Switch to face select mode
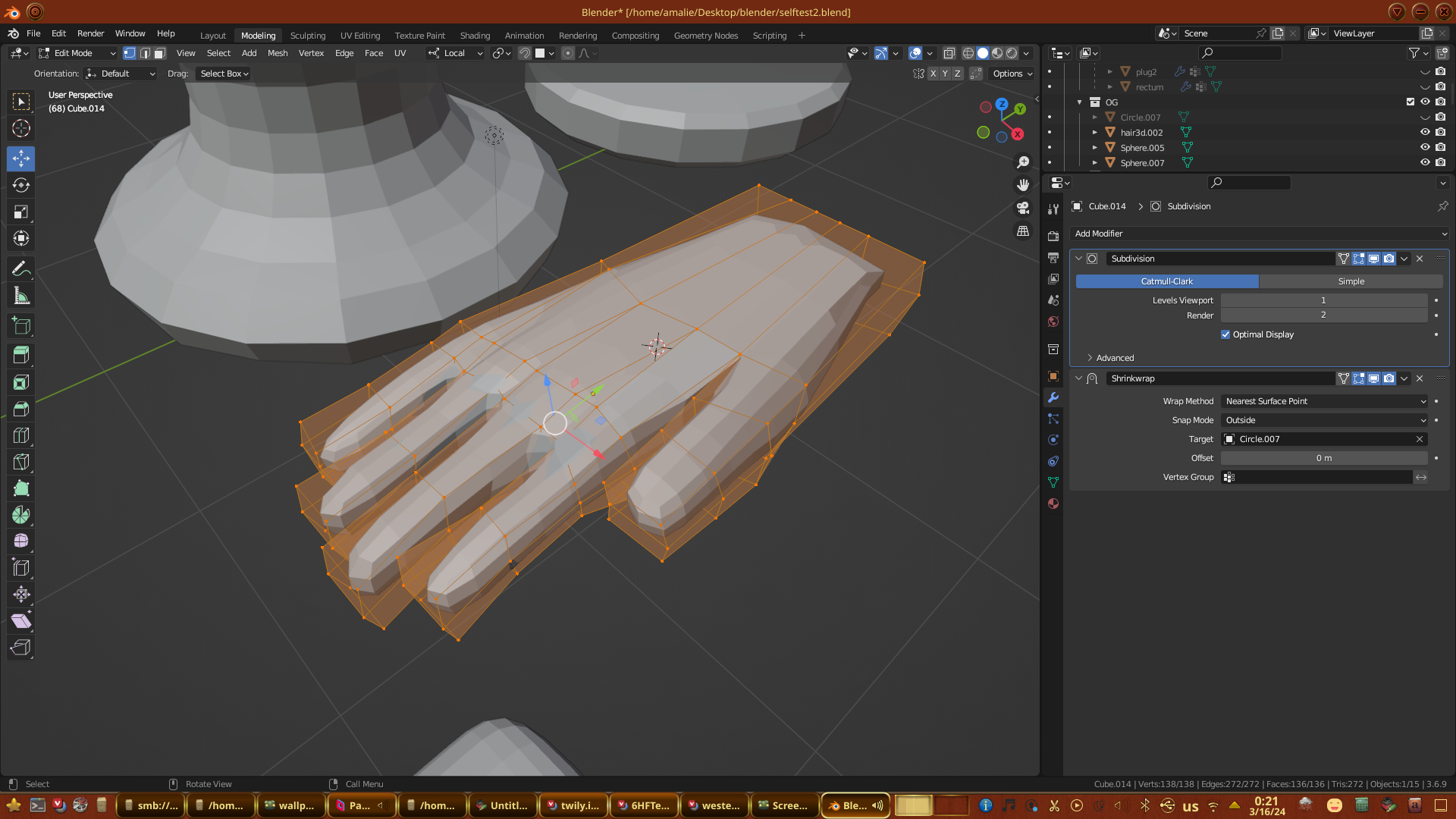The width and height of the screenshot is (1456, 819). (159, 53)
